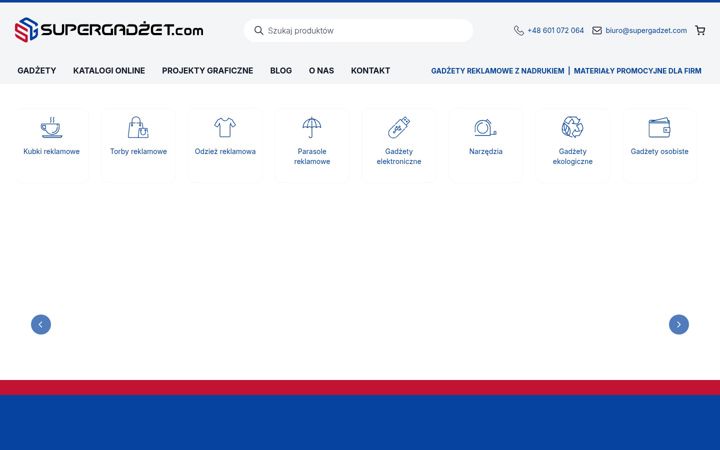720x450 pixels.
Task: Click the tape measure icon
Action: [x=485, y=128]
